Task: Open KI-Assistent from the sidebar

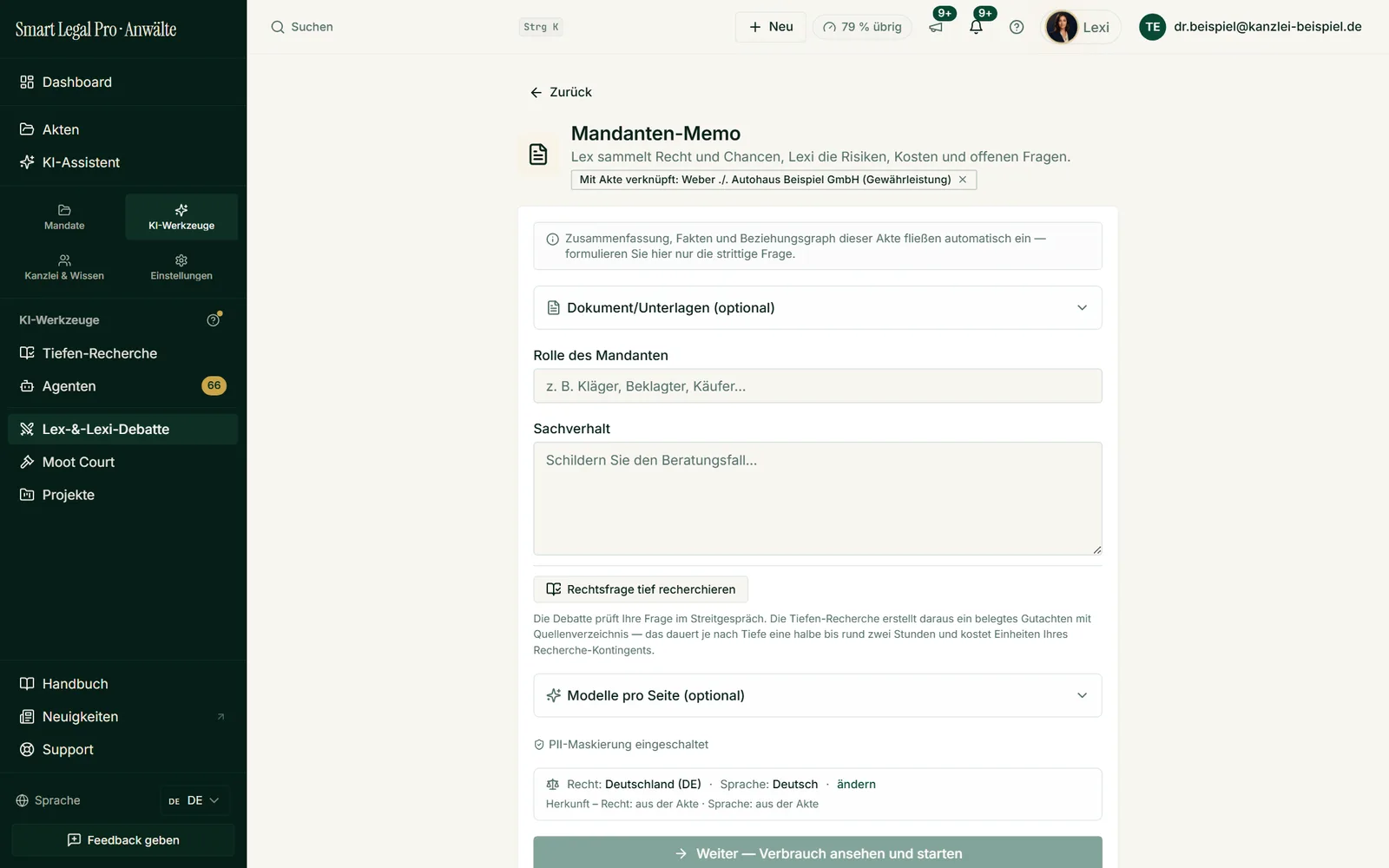Action: (123, 162)
